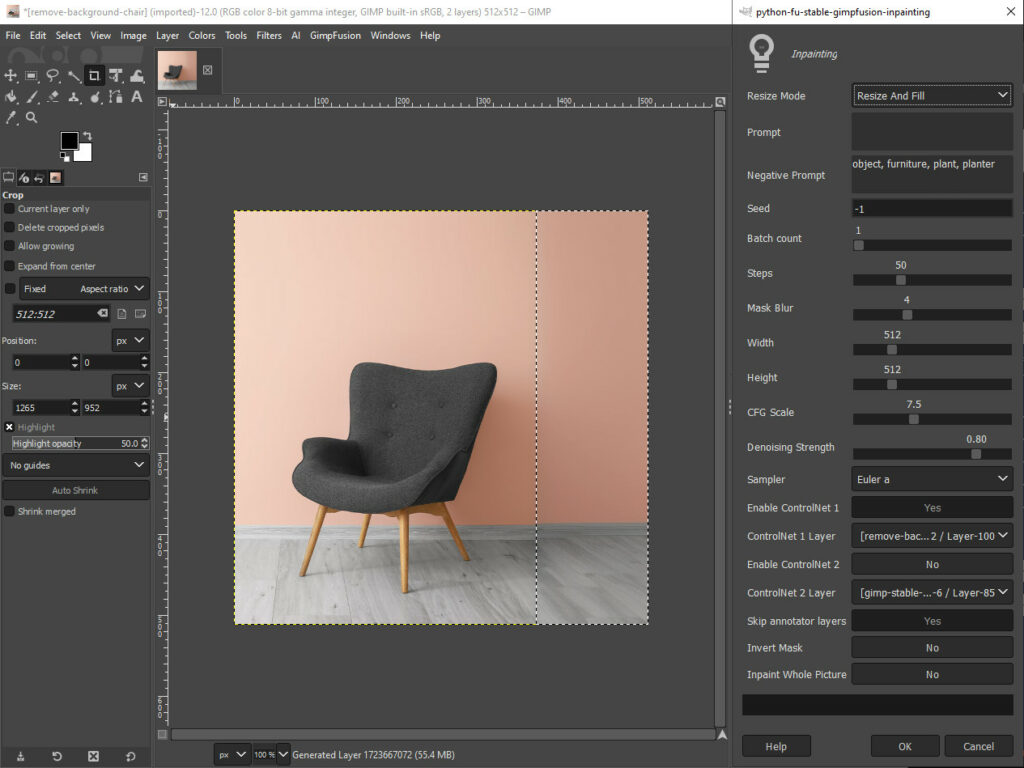Toggle Enable ControlNet 2 to Yes
The width and height of the screenshot is (1024, 768).
click(931, 564)
